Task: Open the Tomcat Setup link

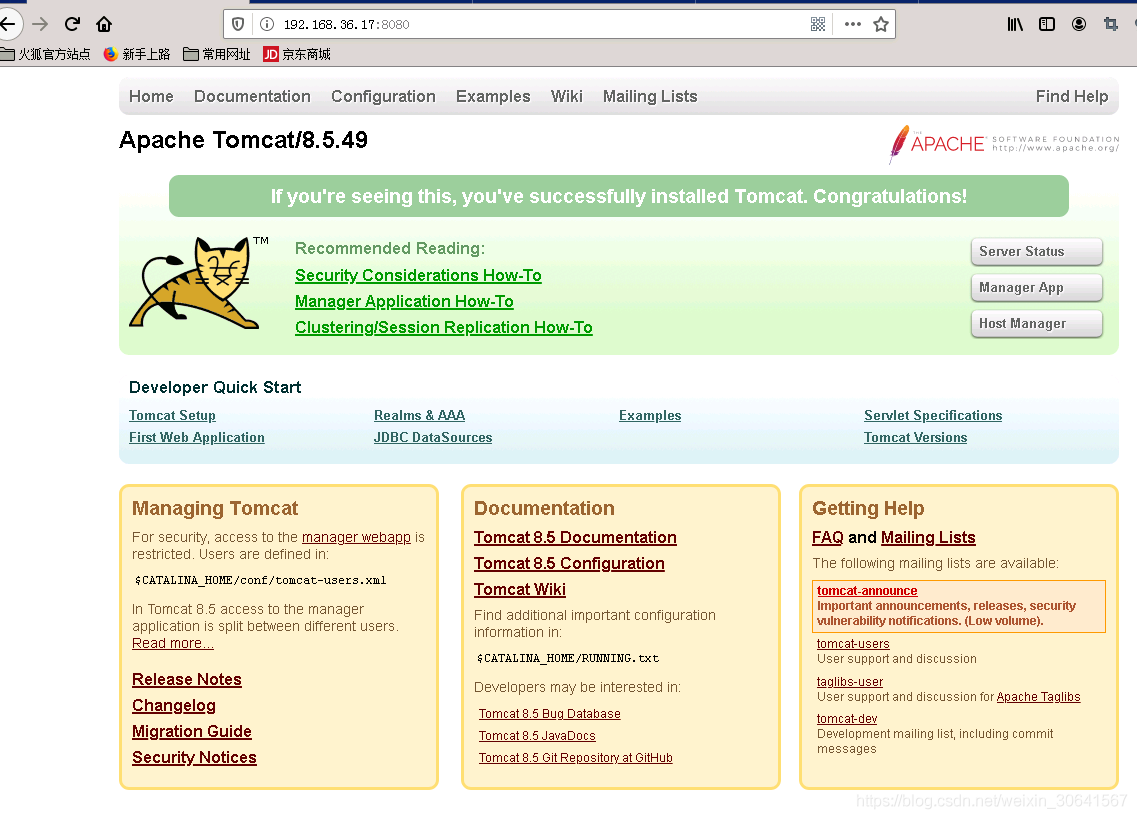Action: point(173,416)
